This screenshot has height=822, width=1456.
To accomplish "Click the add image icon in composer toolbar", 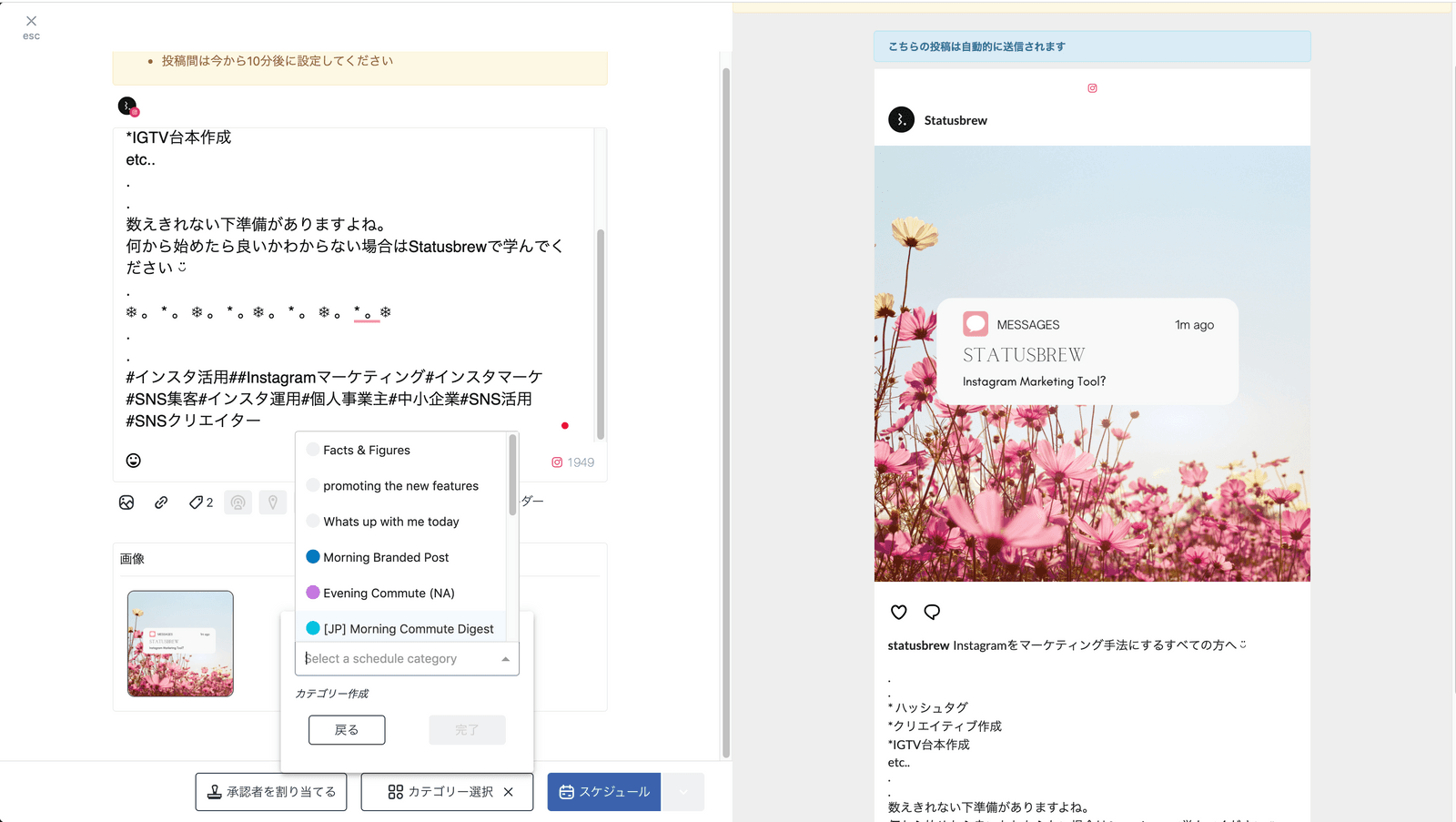I will coord(126,502).
